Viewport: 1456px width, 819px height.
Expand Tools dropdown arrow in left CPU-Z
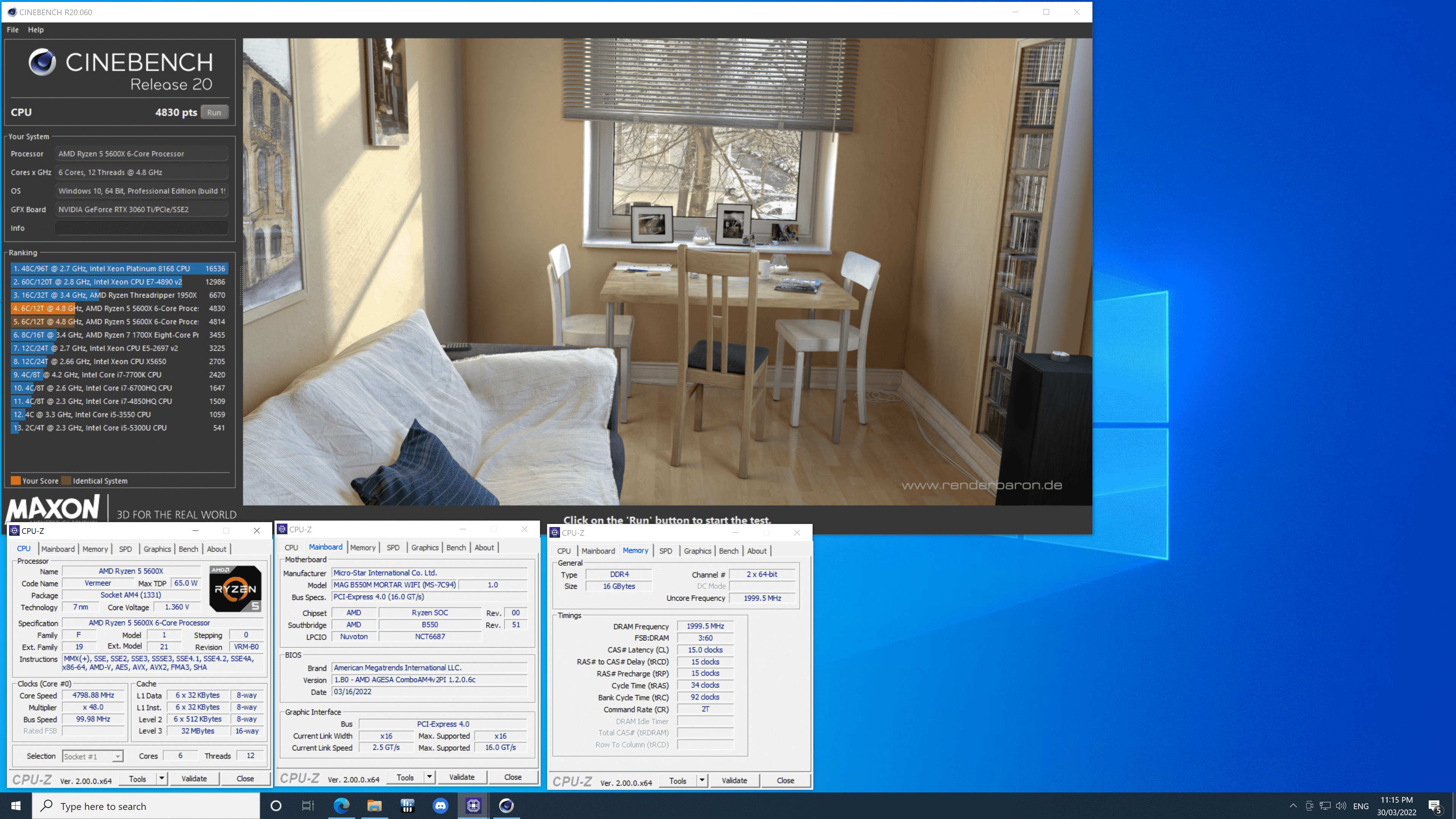click(162, 779)
